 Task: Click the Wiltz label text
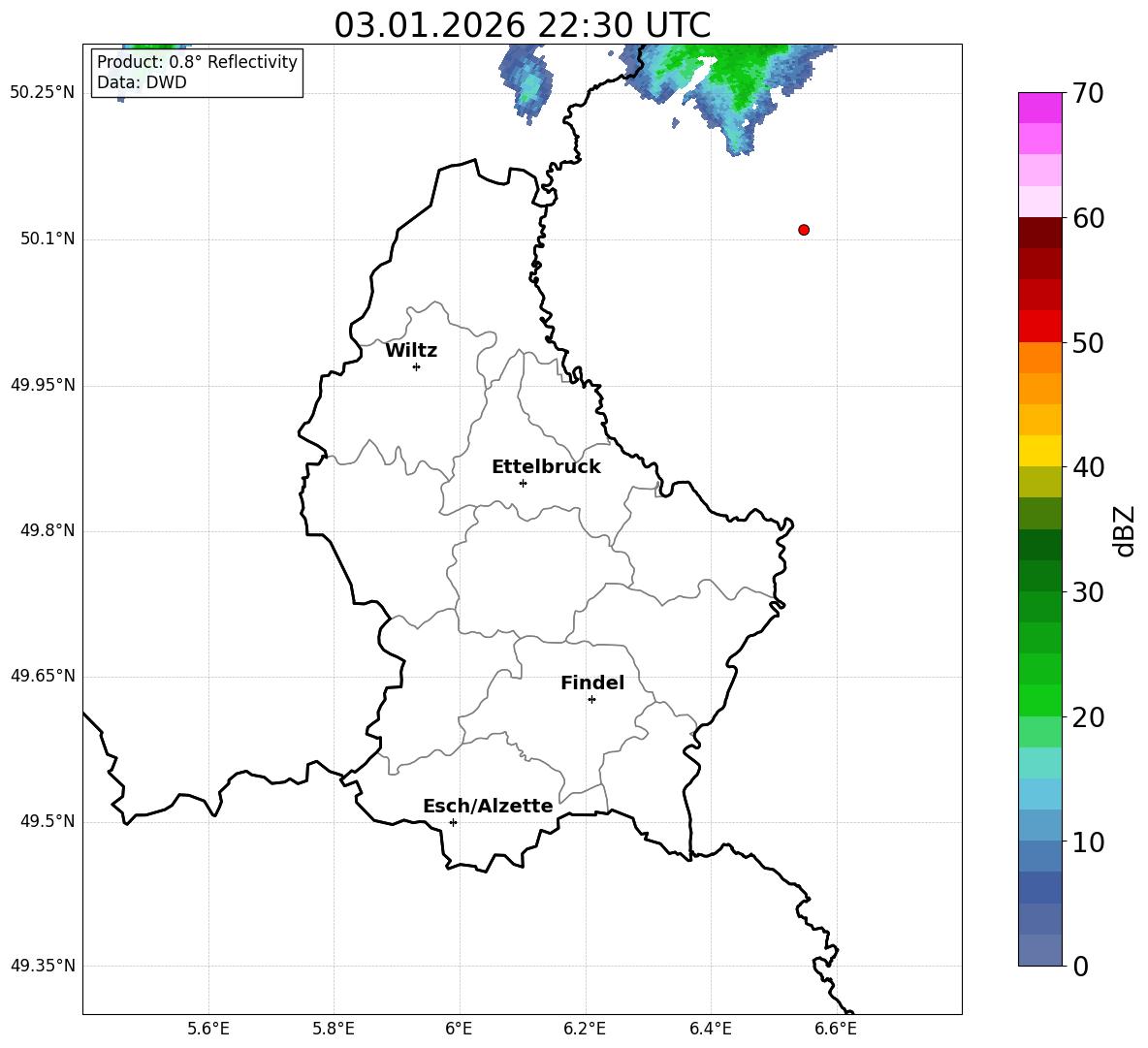pyautogui.click(x=411, y=351)
